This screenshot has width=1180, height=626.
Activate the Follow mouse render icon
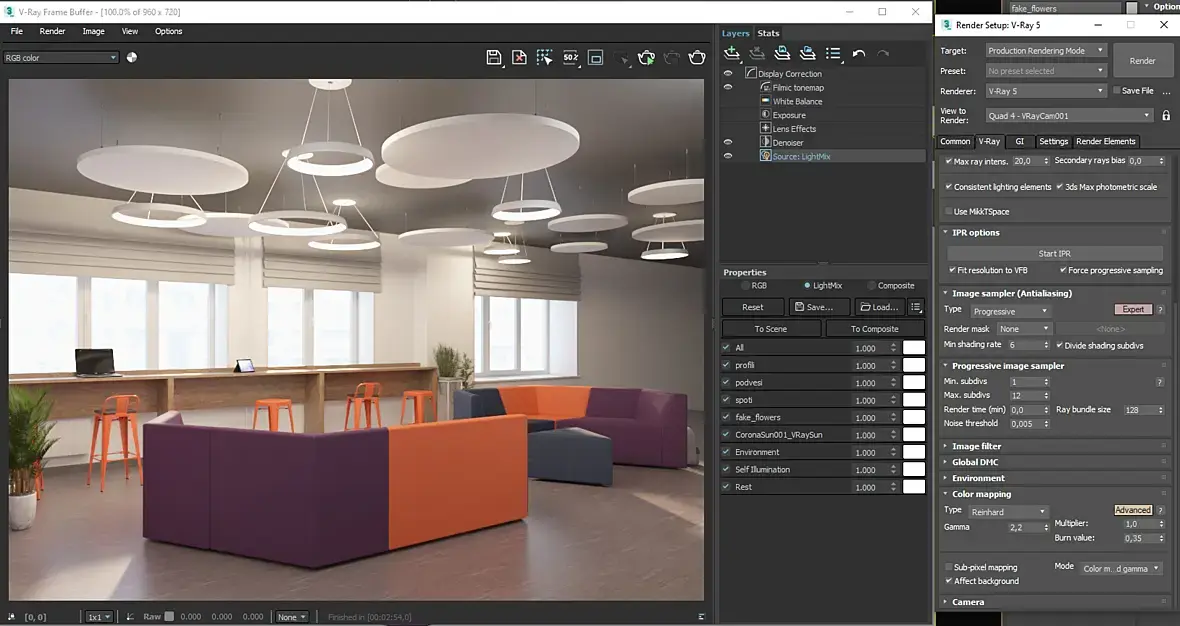[544, 57]
